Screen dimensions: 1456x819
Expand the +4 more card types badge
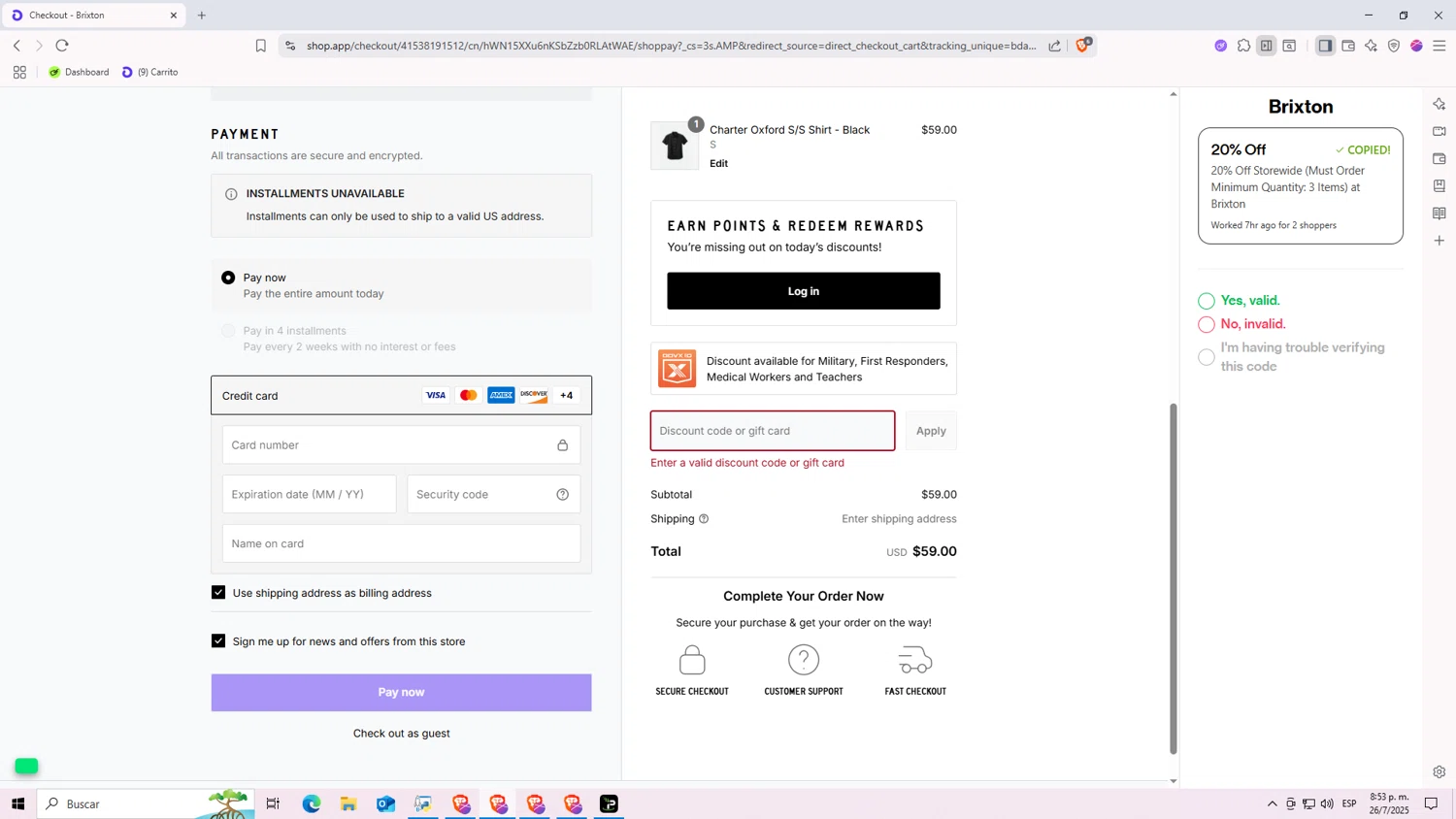(x=567, y=395)
